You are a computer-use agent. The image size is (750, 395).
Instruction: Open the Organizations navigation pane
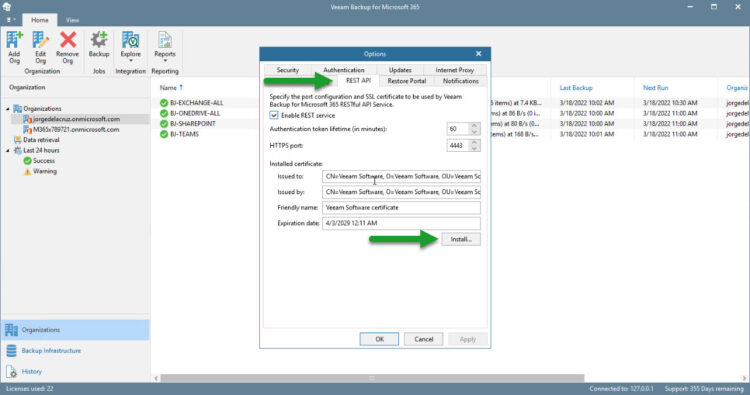click(x=75, y=330)
